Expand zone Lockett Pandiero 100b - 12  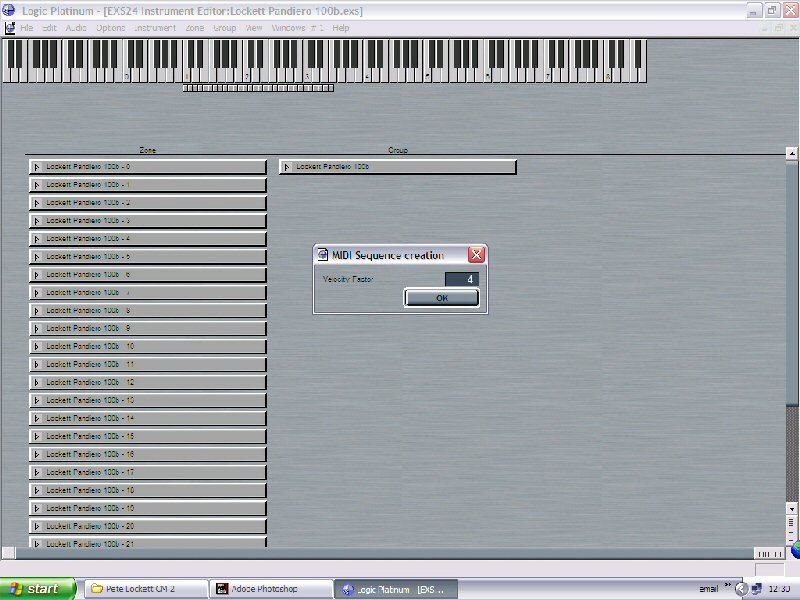[37, 383]
